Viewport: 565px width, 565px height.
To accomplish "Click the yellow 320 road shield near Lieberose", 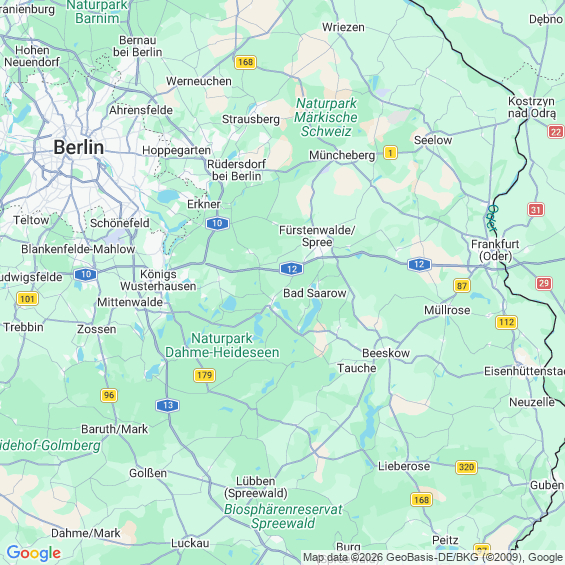I will (466, 467).
